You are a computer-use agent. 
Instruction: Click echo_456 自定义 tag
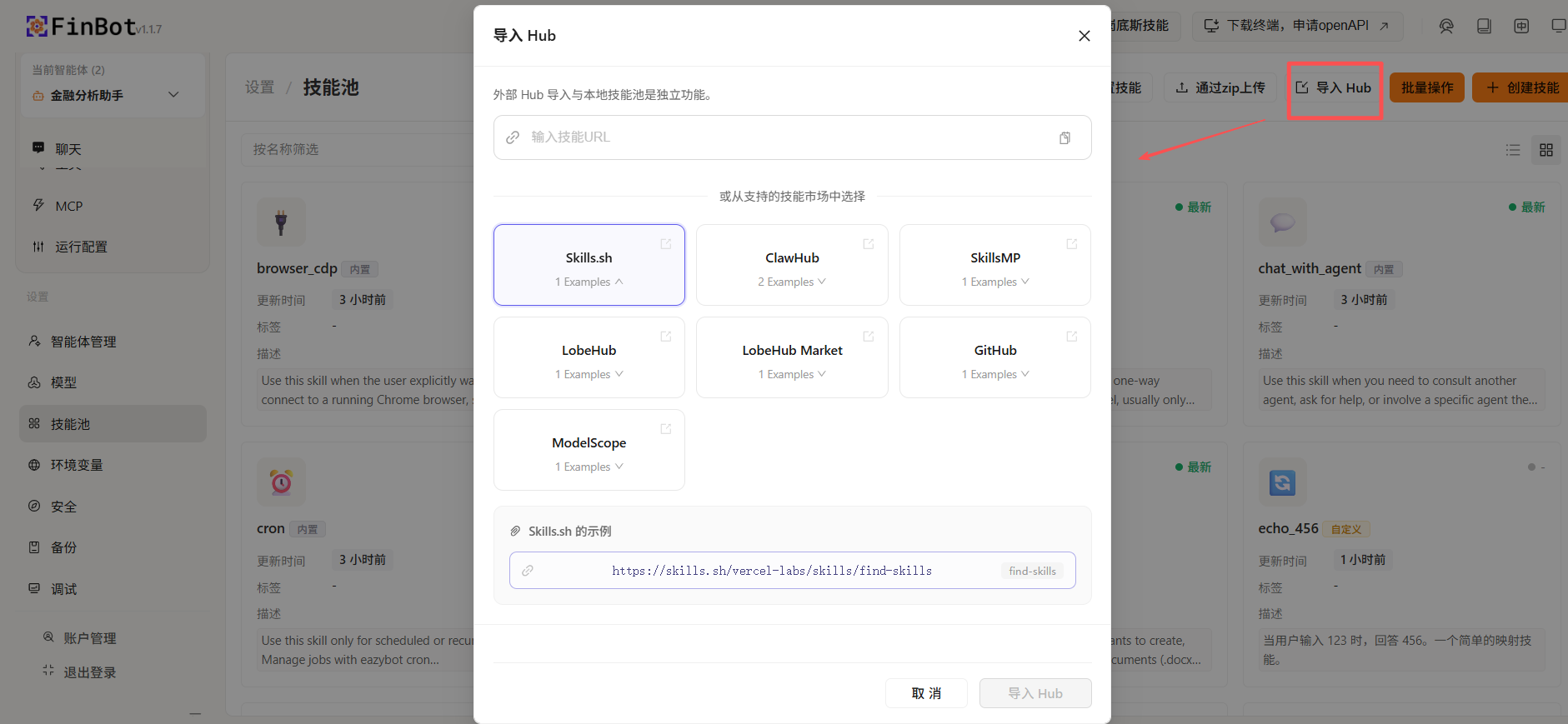pyautogui.click(x=1346, y=529)
